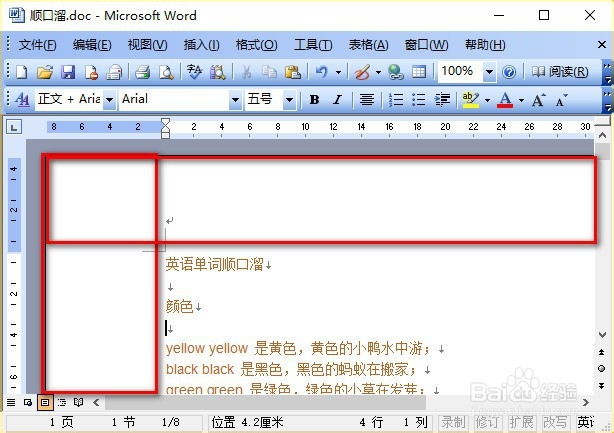
Task: Switch to Reading Layout view in the bottom bar
Action: [79, 402]
